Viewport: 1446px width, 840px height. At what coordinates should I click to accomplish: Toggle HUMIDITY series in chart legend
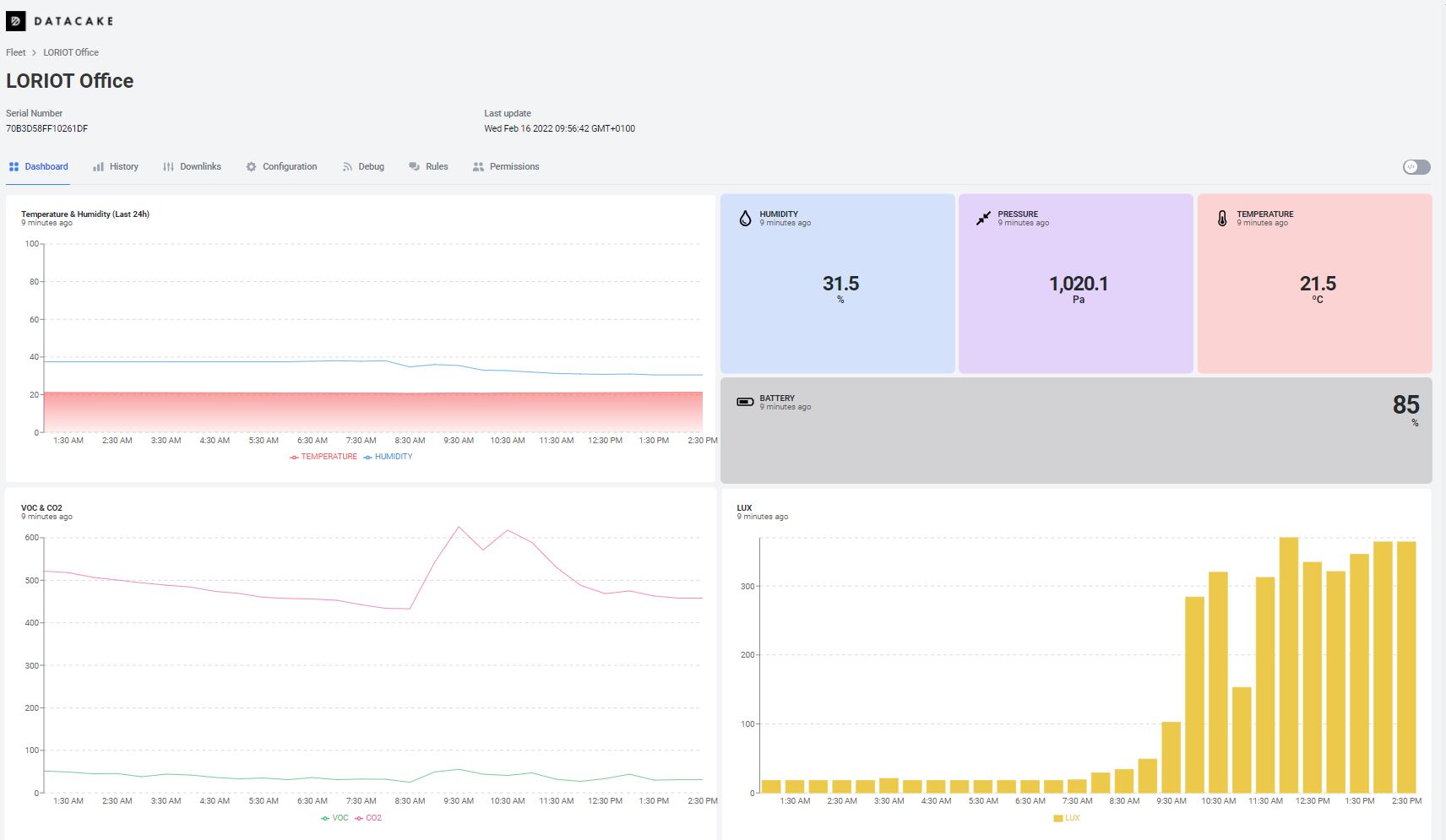tap(389, 457)
